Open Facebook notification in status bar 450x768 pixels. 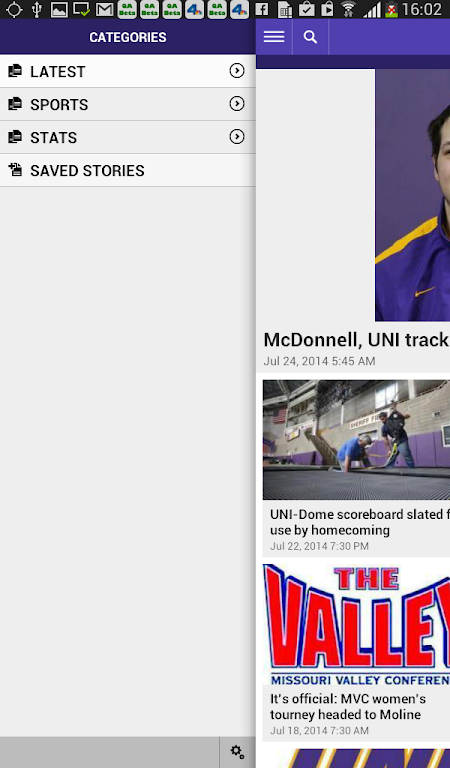pos(261,9)
